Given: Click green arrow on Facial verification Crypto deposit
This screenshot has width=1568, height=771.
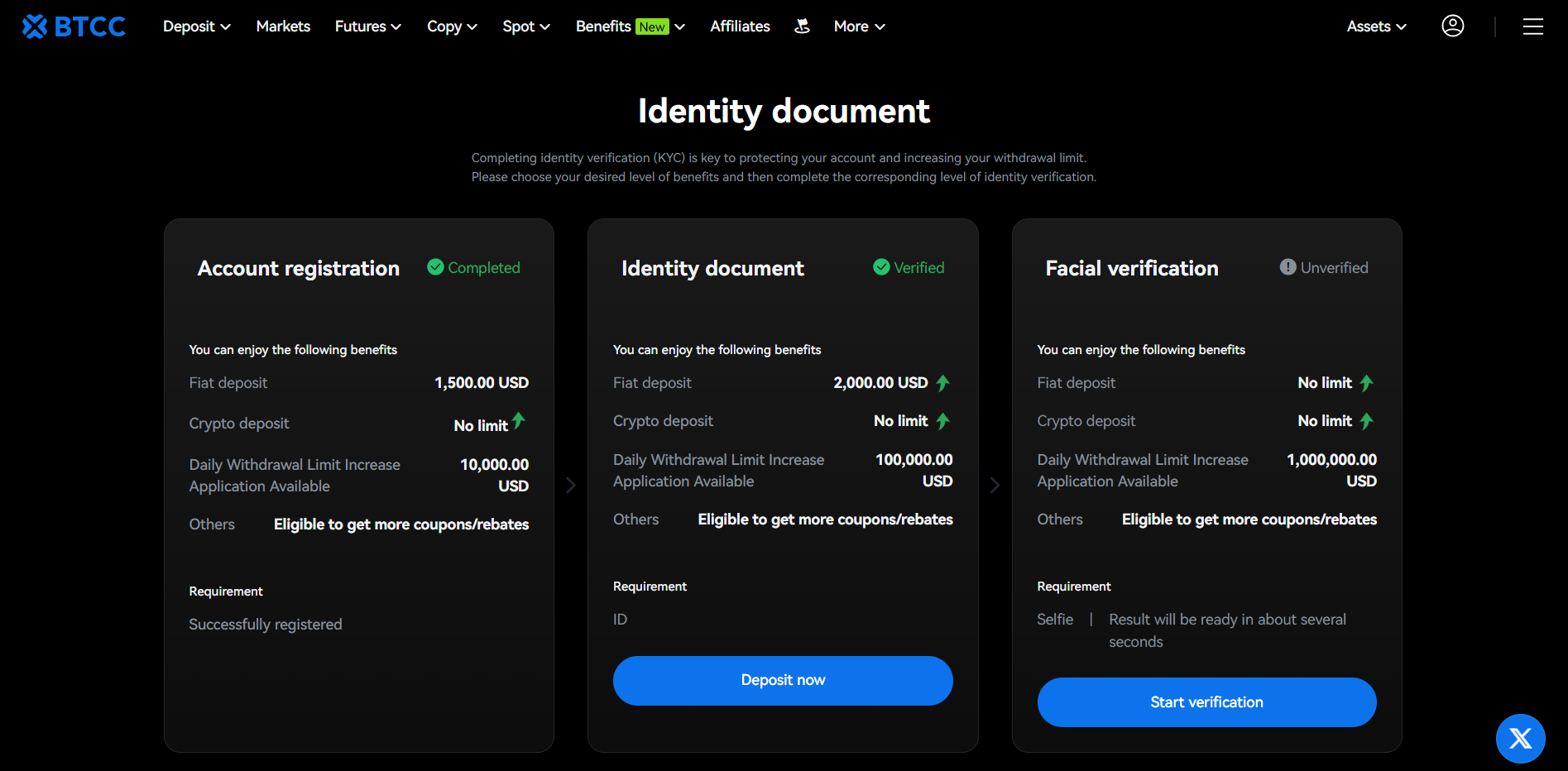Looking at the screenshot, I should [1366, 421].
